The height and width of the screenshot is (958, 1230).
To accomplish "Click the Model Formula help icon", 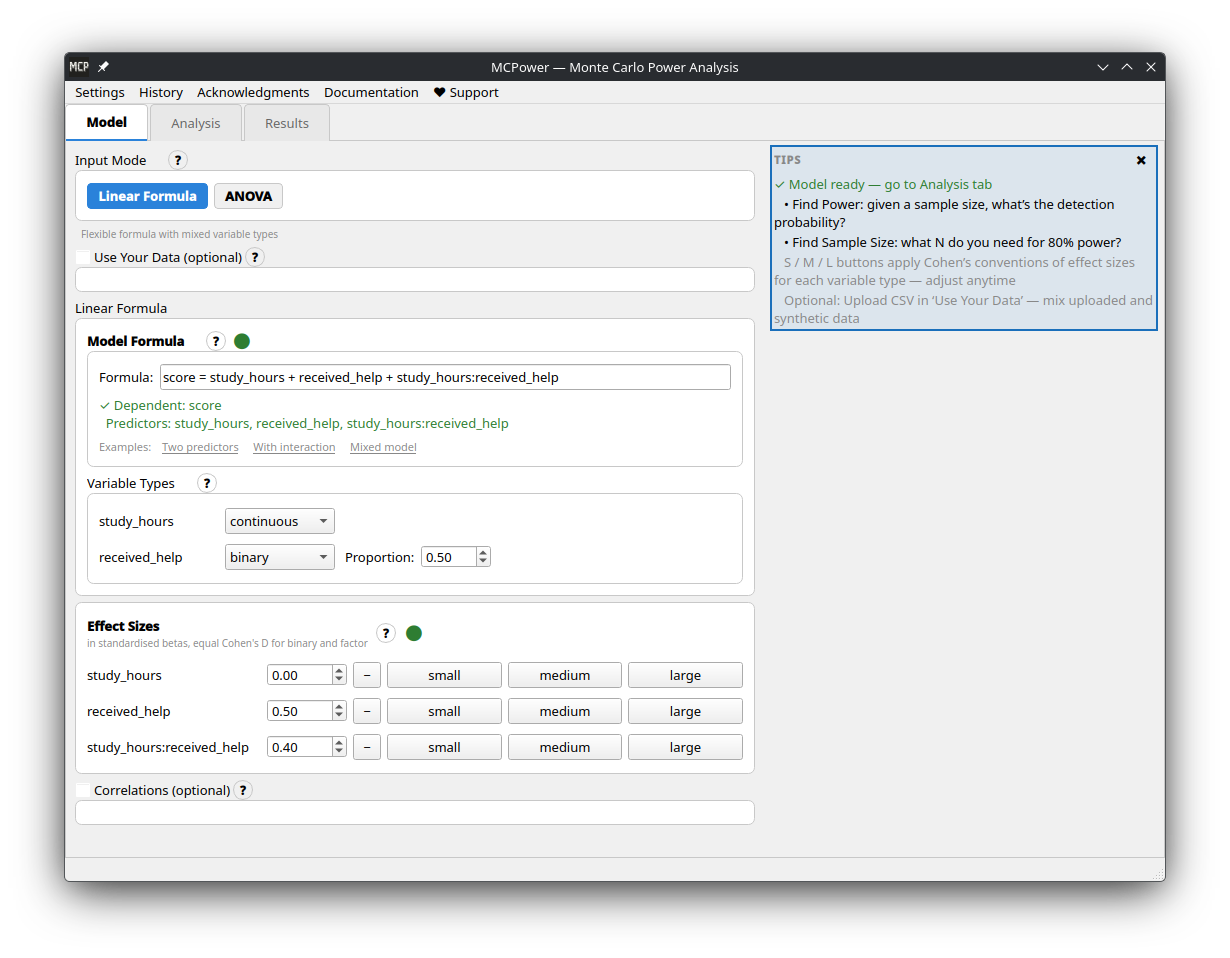I will click(215, 340).
